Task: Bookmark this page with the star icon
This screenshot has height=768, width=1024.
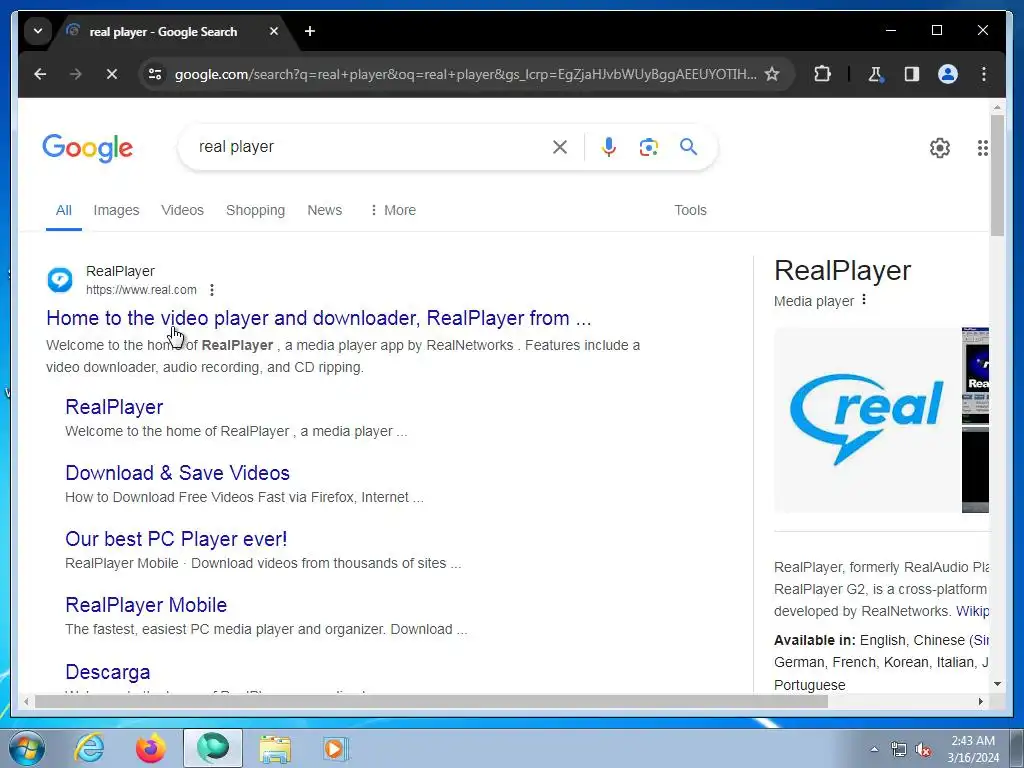Action: point(772,74)
